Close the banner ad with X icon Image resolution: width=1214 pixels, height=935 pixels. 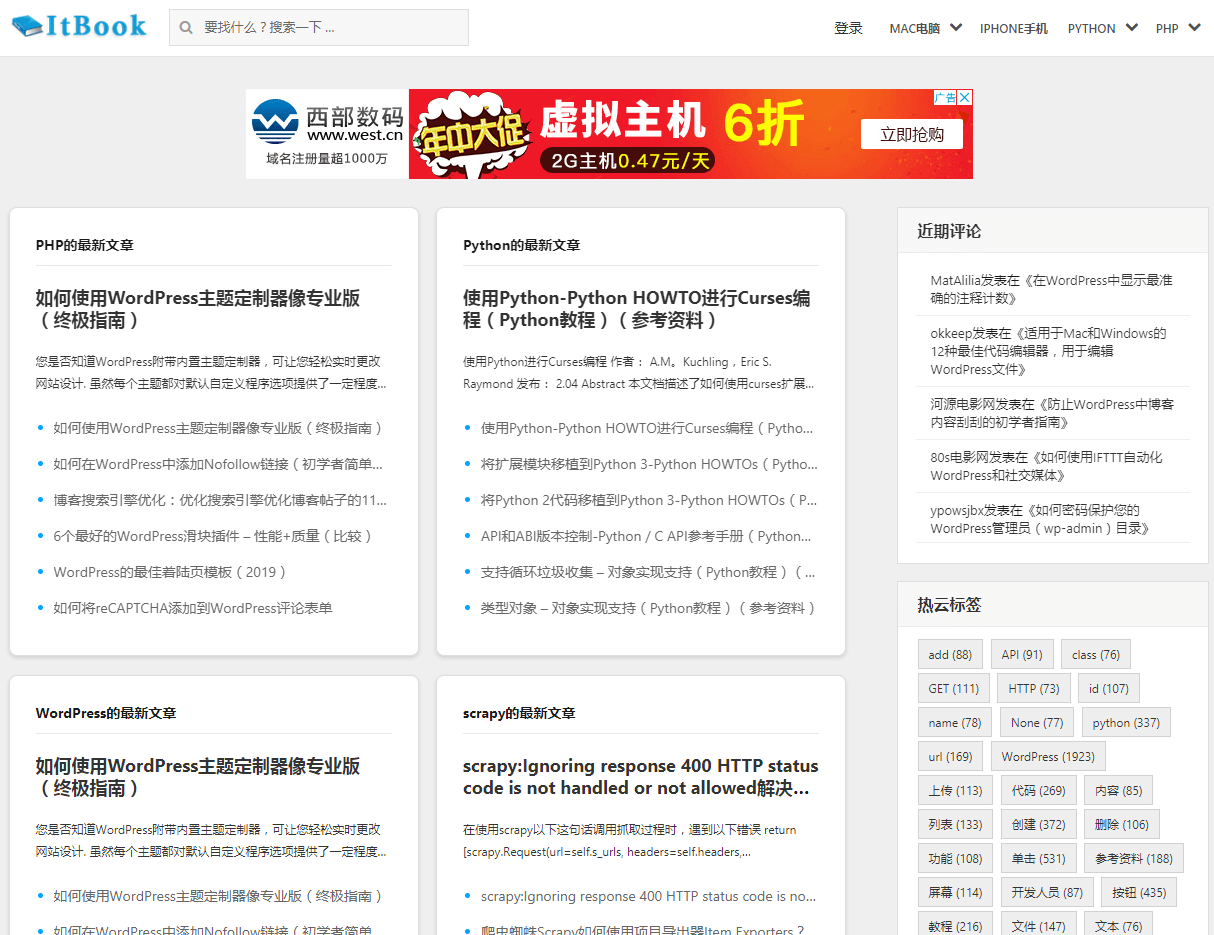coord(965,97)
